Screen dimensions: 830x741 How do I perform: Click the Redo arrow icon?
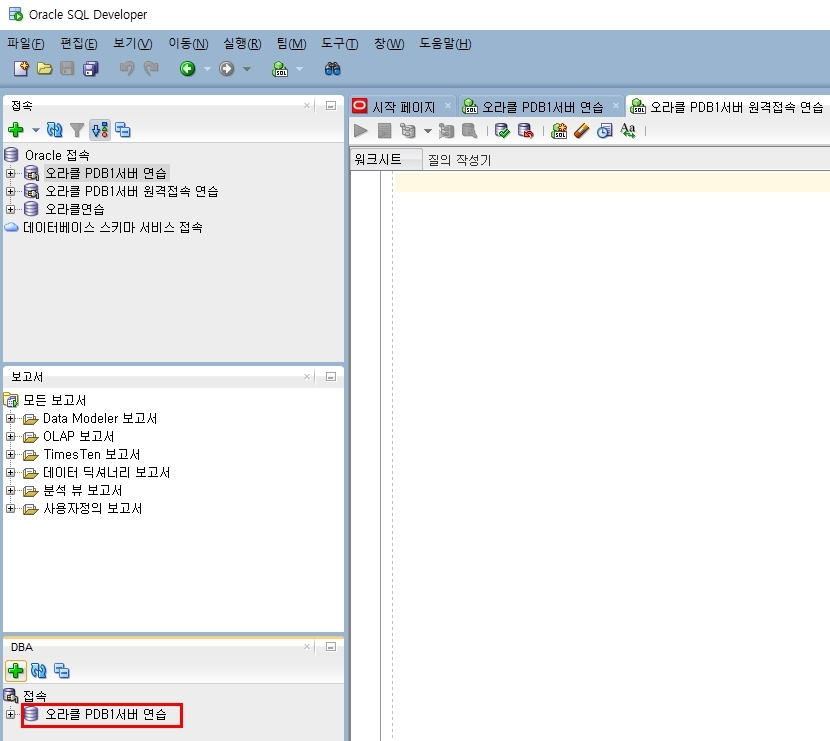[151, 69]
